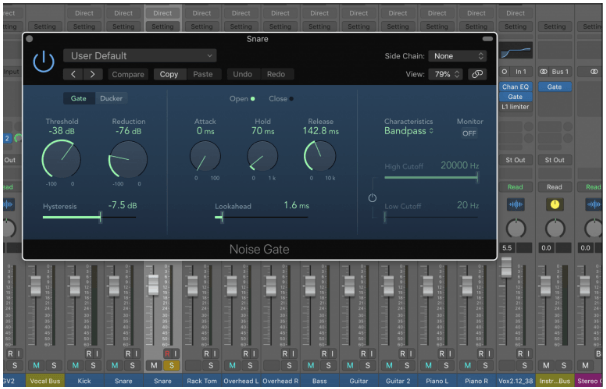This screenshot has width=606, height=389.
Task: Open the Read automation mode on Instr Bus channel
Action: pyautogui.click(x=555, y=187)
